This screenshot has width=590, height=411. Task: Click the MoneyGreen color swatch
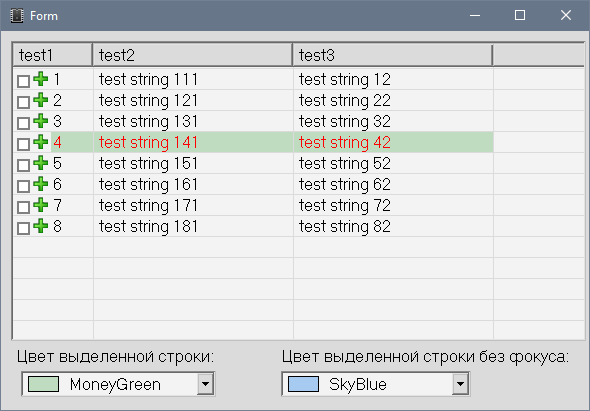pos(44,384)
